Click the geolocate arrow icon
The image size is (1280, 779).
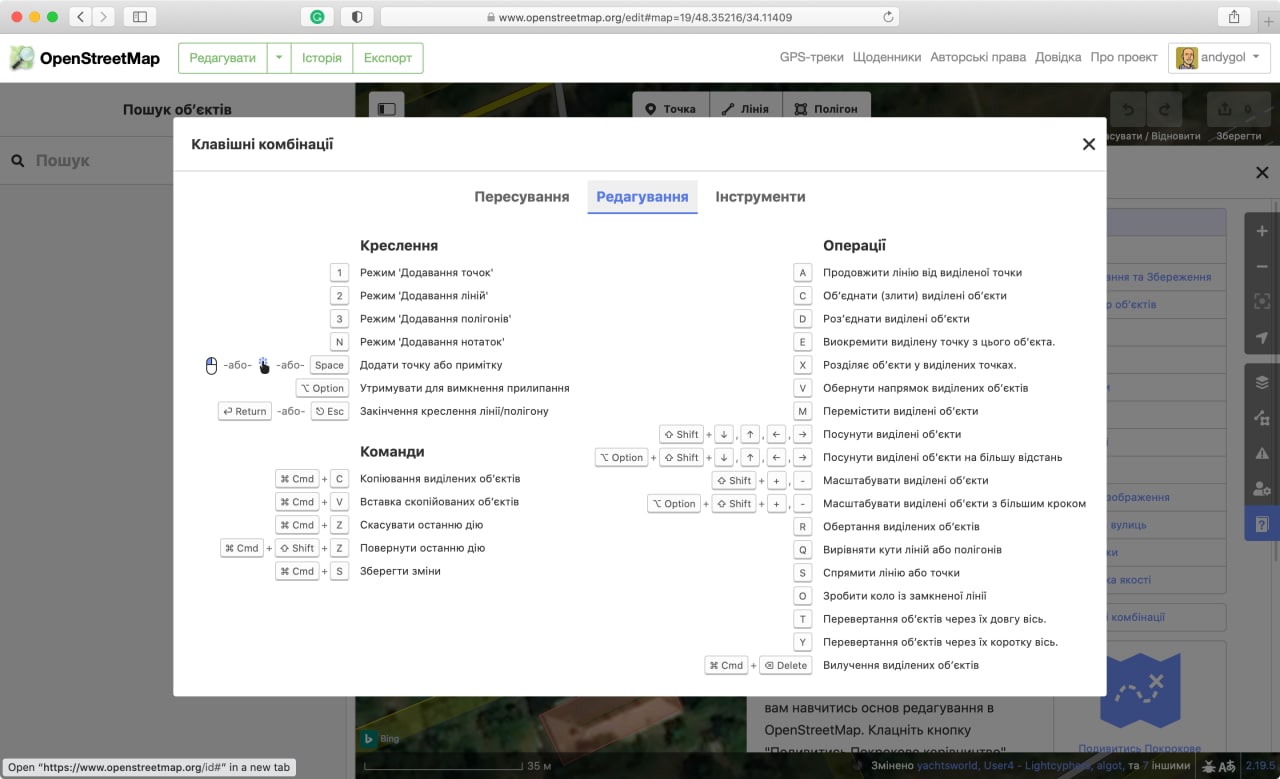click(x=1262, y=337)
